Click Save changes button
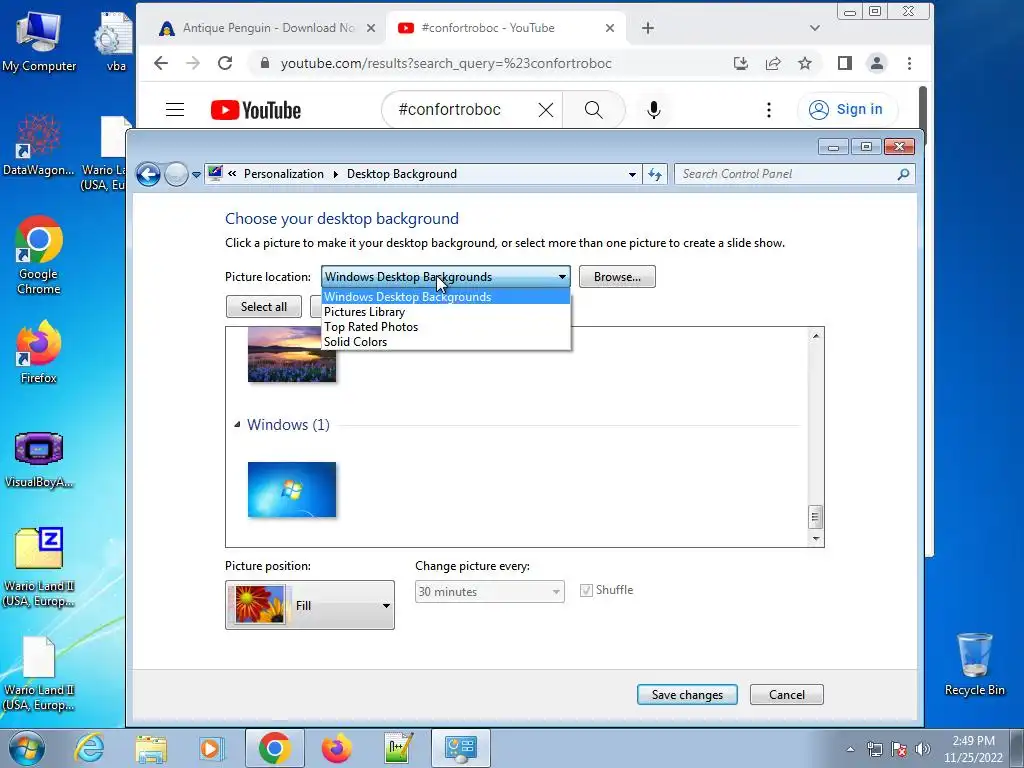1024x768 pixels. click(x=687, y=695)
